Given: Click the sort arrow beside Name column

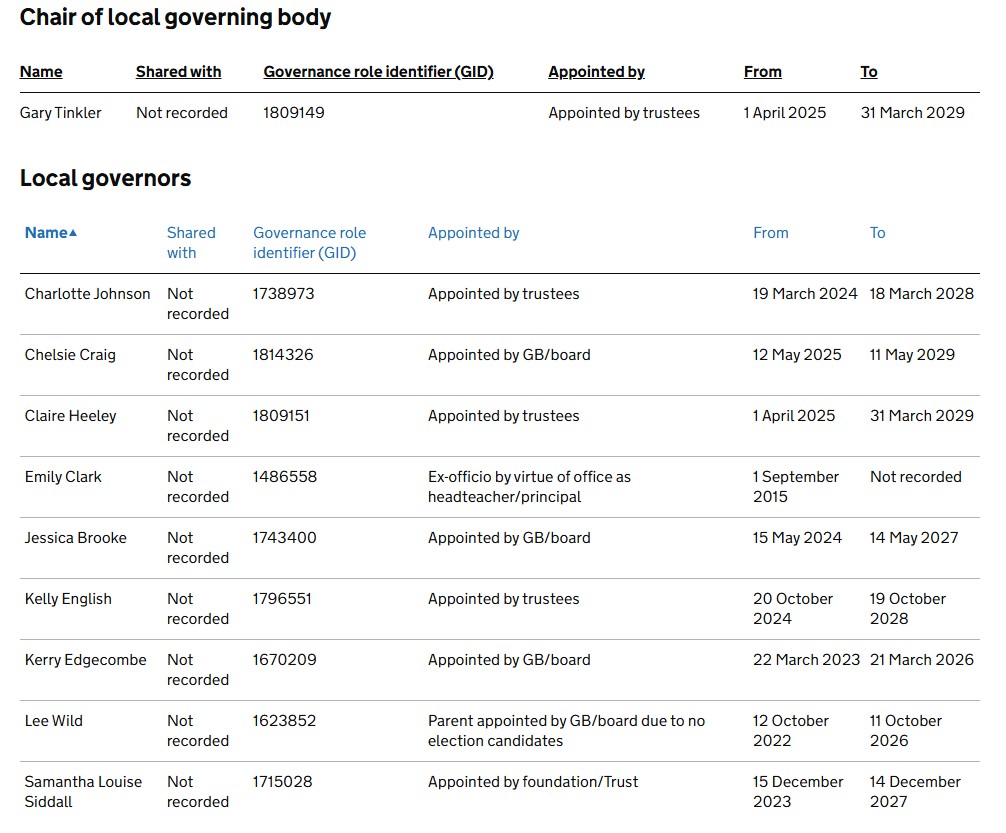Looking at the screenshot, I should coord(72,233).
